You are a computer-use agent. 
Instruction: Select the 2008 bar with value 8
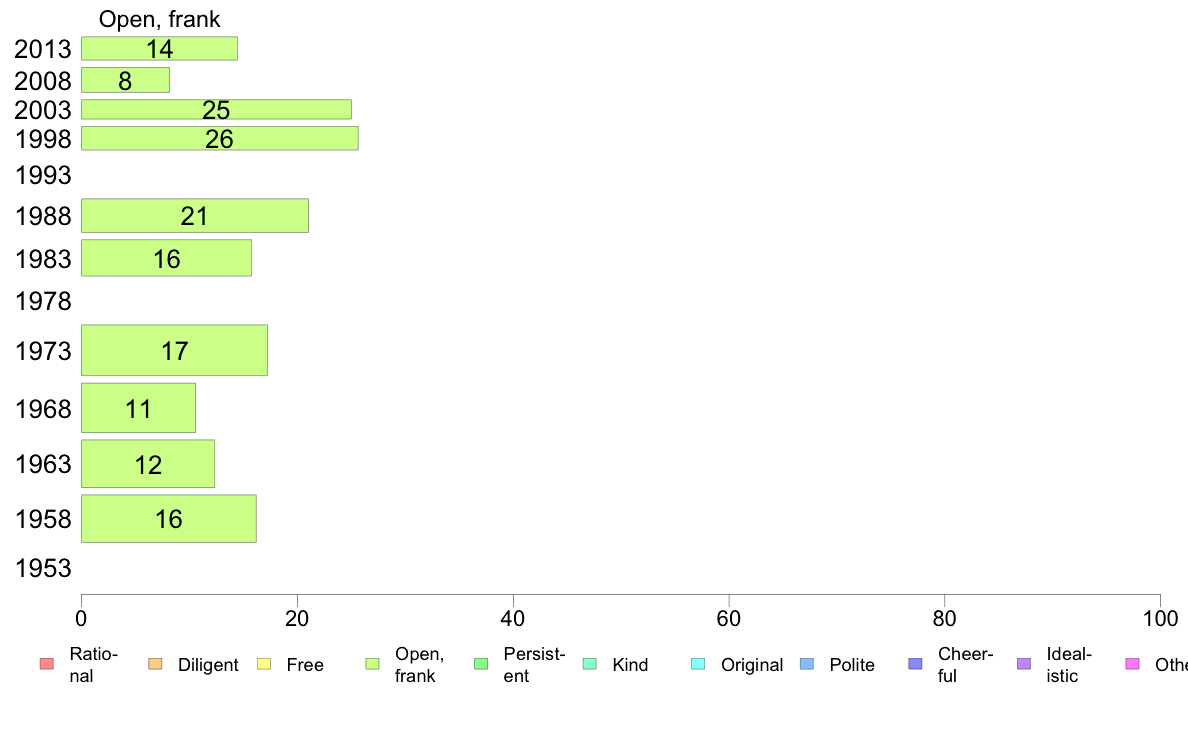(x=125, y=80)
